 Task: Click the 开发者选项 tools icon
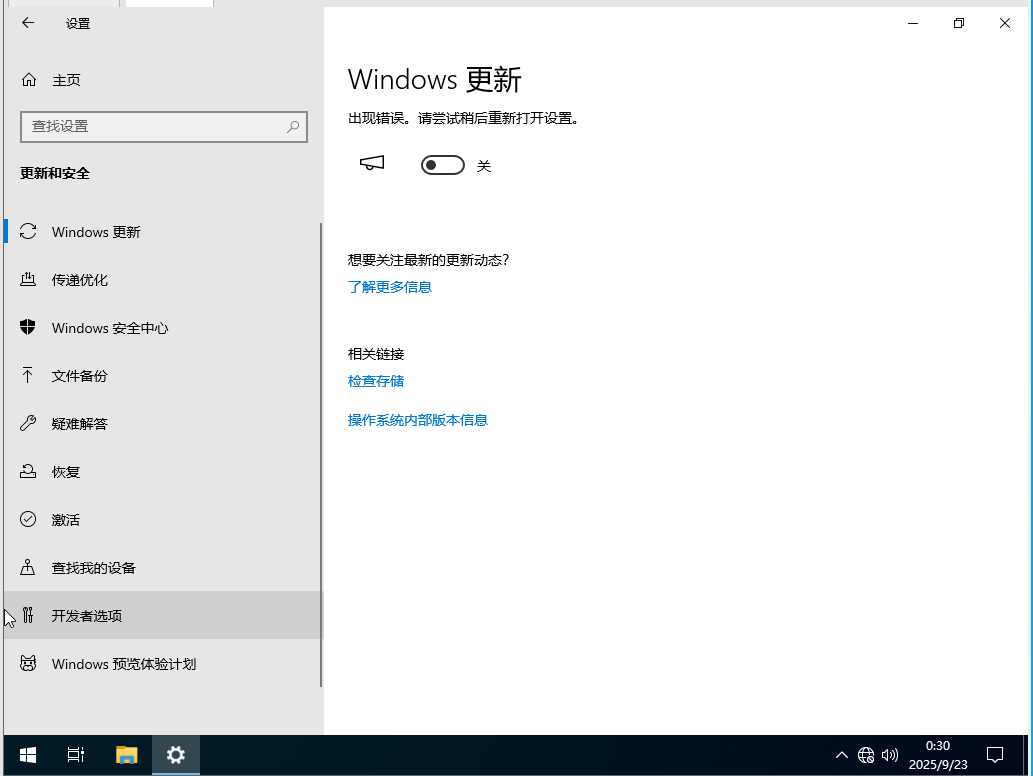coord(28,615)
